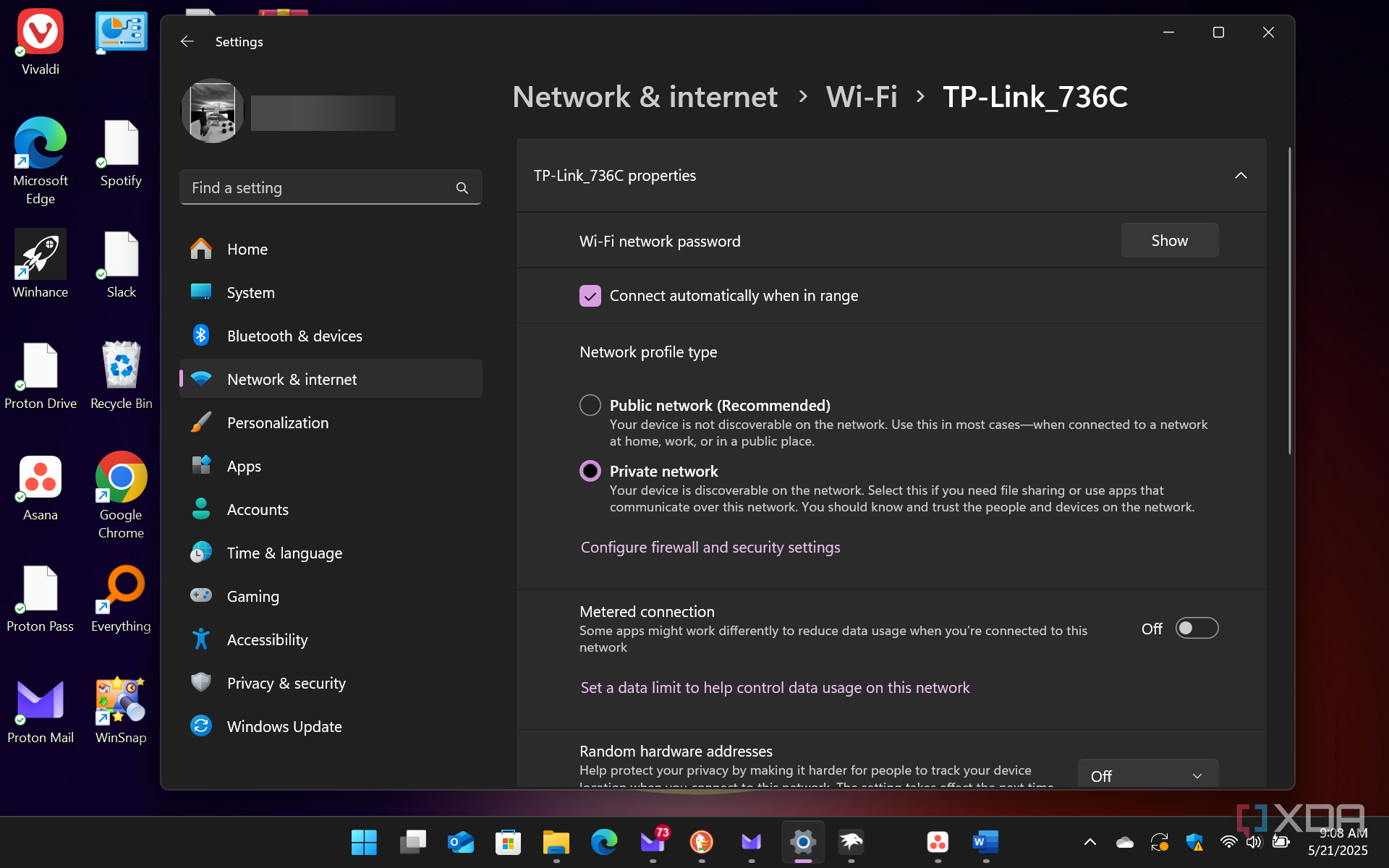Click the Find a setting search box

click(x=331, y=188)
